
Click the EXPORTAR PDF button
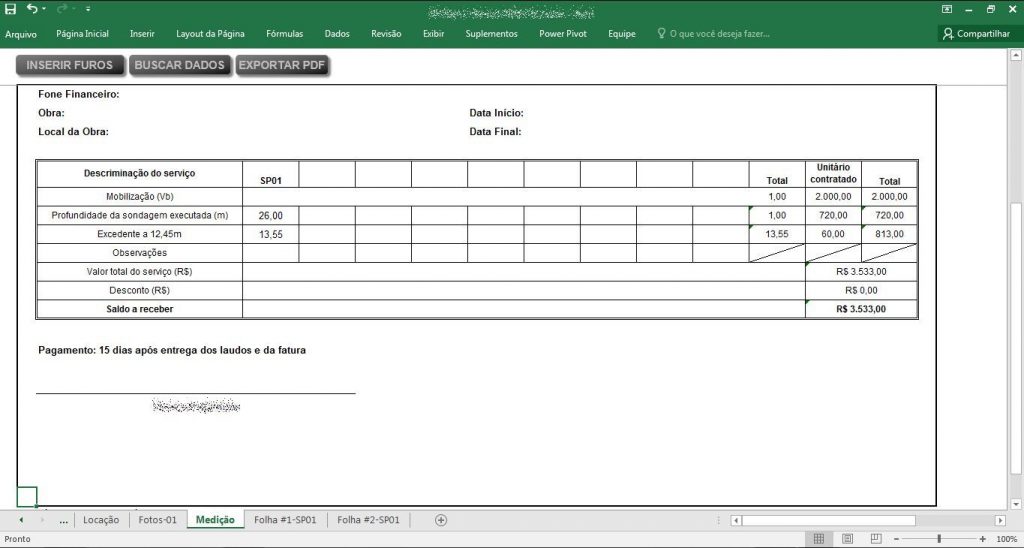coord(282,65)
